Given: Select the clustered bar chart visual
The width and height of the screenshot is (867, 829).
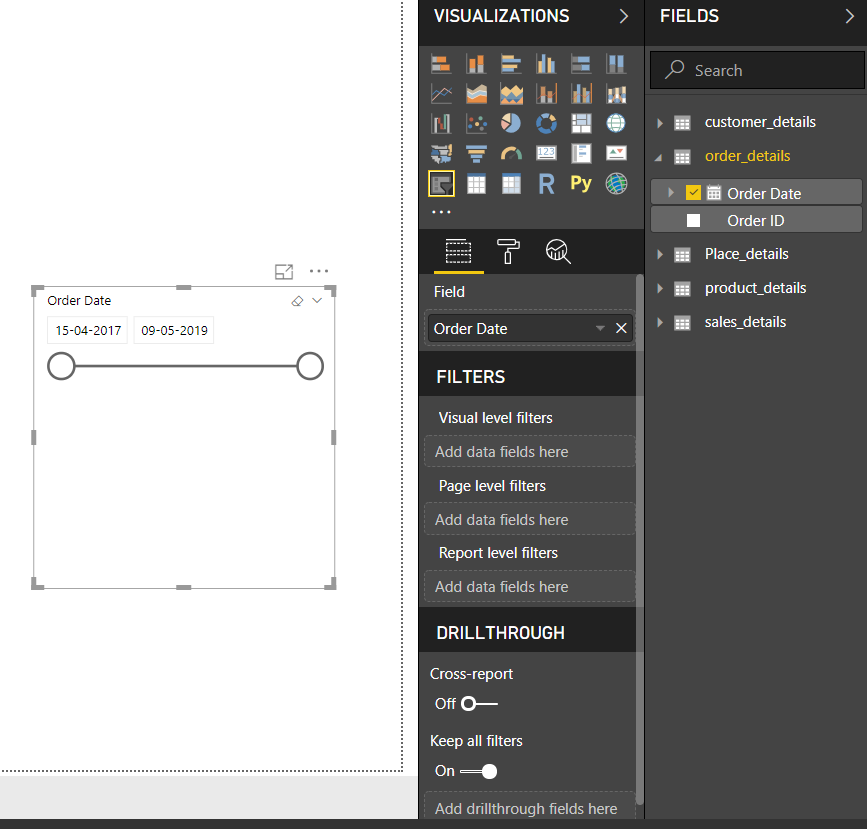Looking at the screenshot, I should click(x=511, y=64).
